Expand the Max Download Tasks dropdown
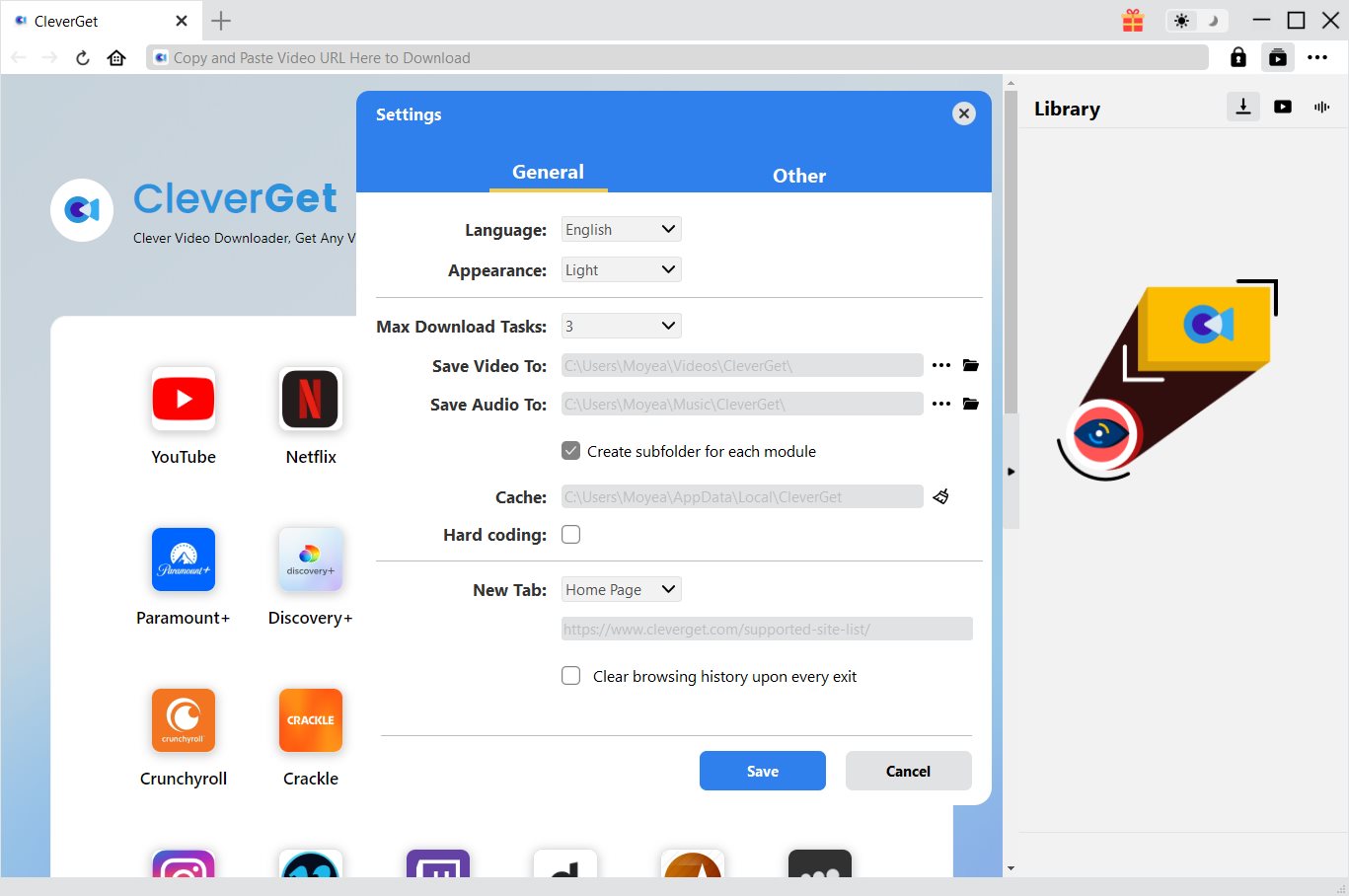Viewport: 1349px width, 896px height. tap(621, 327)
